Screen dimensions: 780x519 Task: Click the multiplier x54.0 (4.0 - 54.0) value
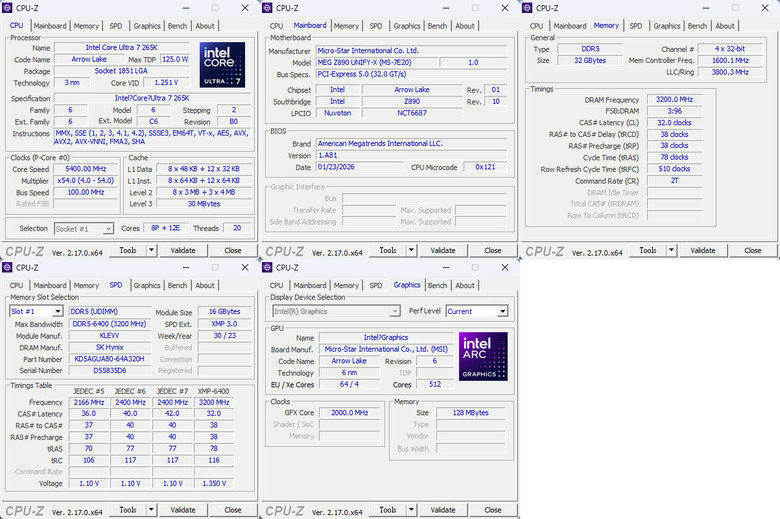(86, 181)
